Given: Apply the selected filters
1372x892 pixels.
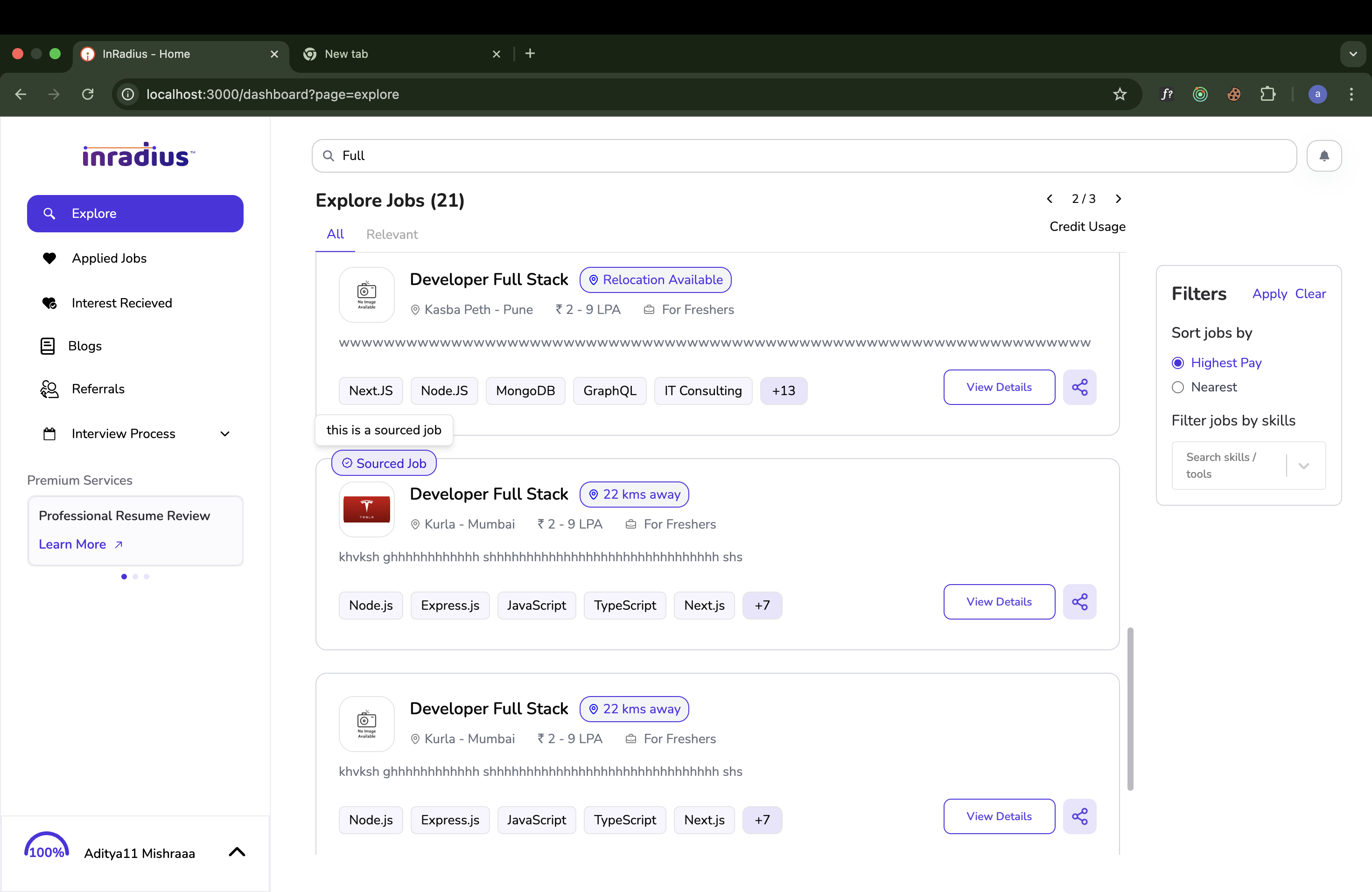Looking at the screenshot, I should [1269, 294].
